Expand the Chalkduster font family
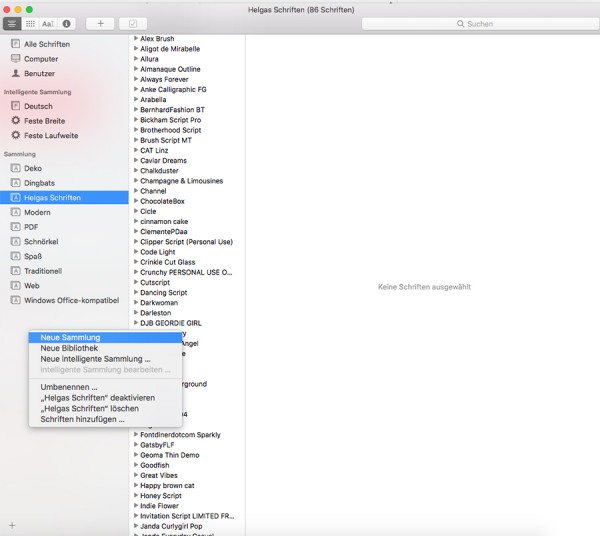 point(136,170)
